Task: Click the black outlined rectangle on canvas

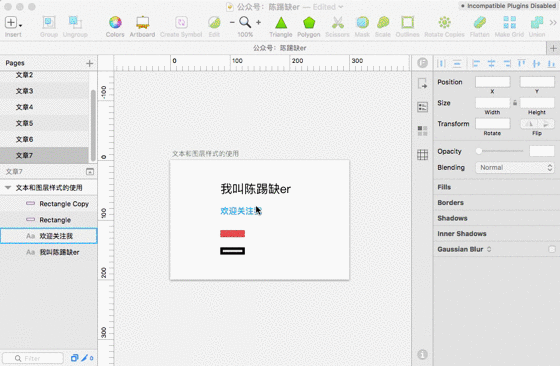Action: [232, 251]
